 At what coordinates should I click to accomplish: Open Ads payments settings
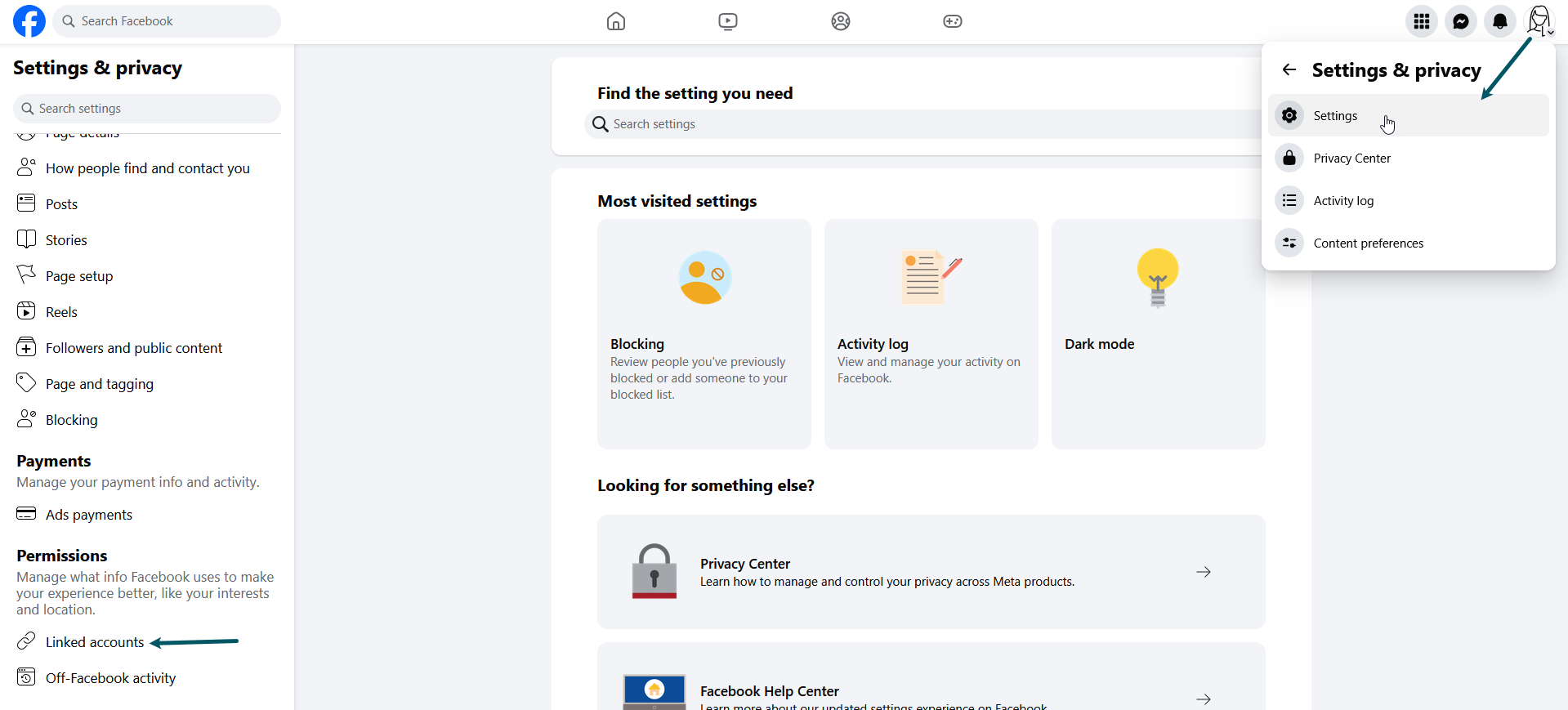[147, 515]
